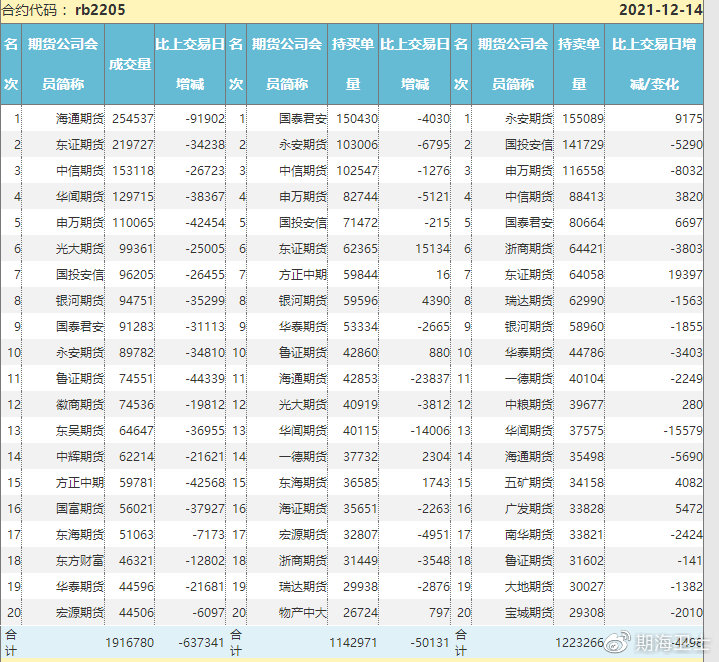Click 华闻期货 beside volume 129715
Image resolution: width=719 pixels, height=662 pixels.
pos(80,197)
